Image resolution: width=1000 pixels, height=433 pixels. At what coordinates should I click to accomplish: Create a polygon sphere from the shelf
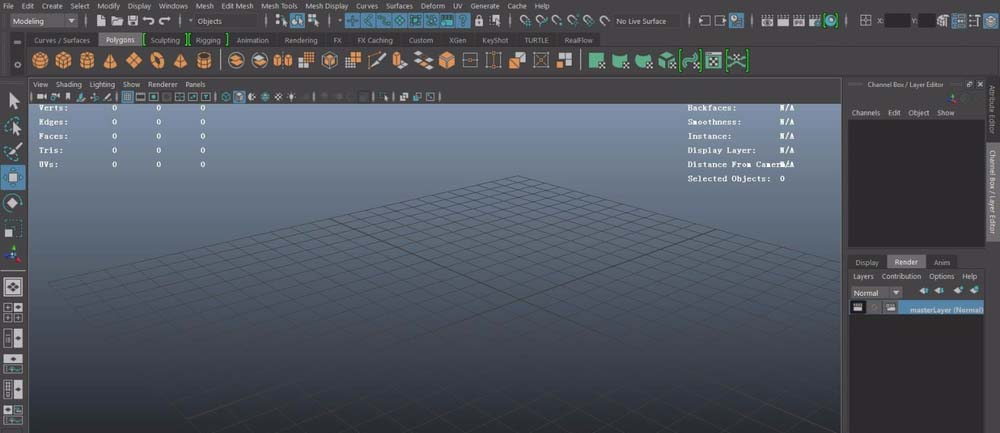pyautogui.click(x=40, y=61)
